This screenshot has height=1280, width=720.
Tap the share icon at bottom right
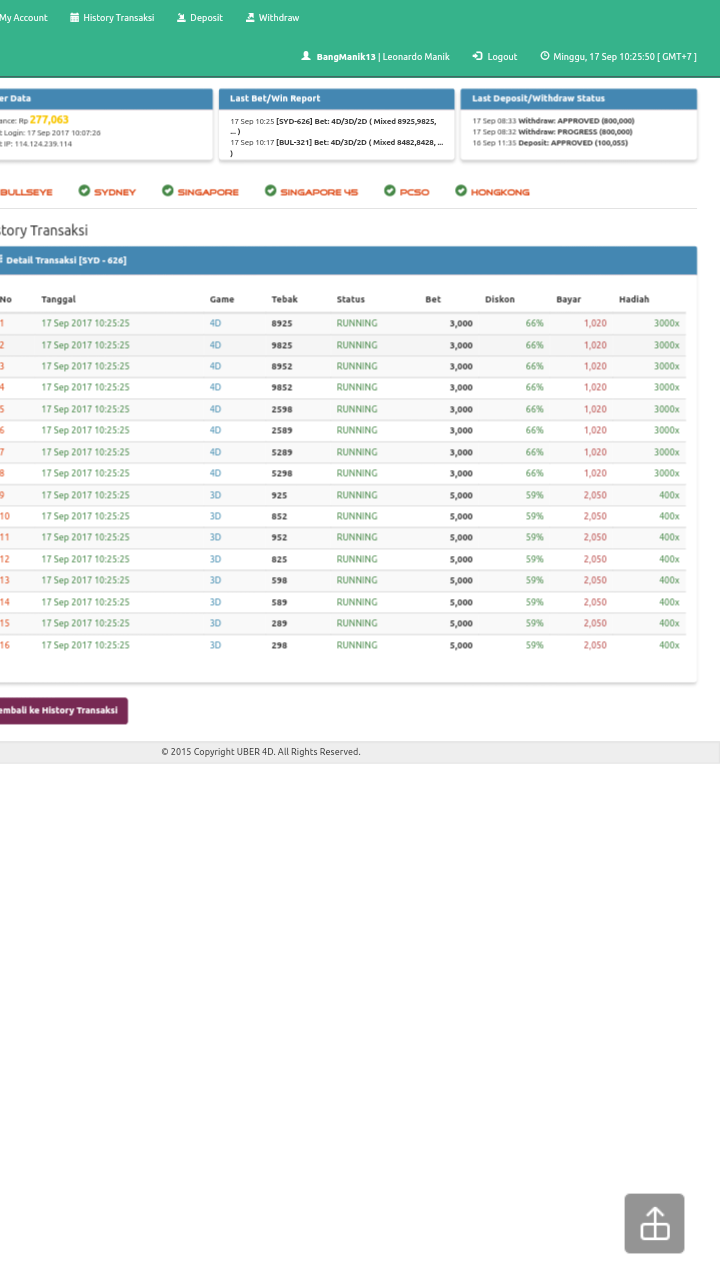(654, 1223)
